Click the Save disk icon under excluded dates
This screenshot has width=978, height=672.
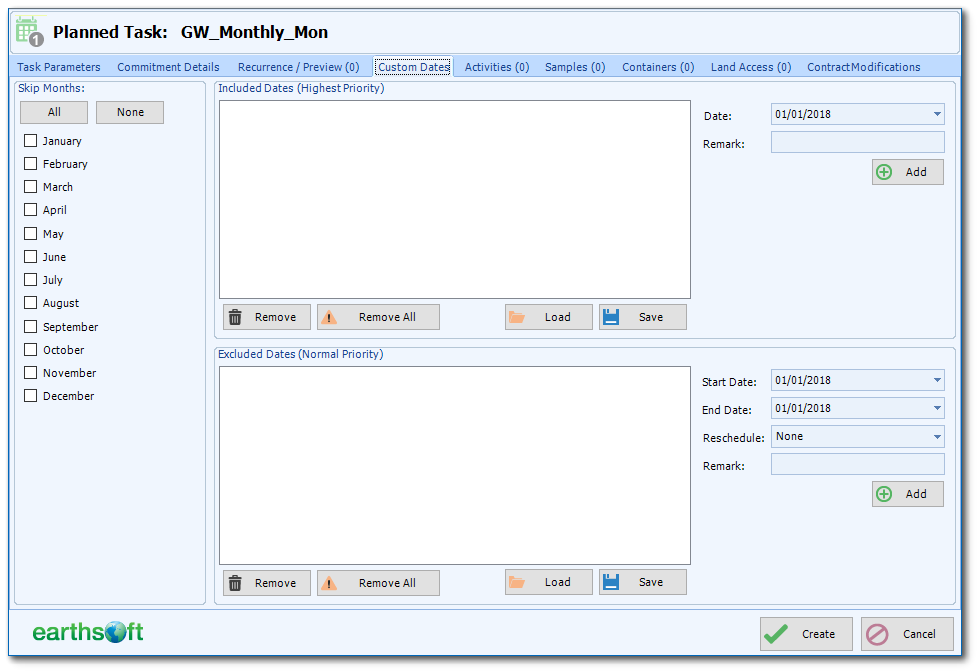coord(613,582)
